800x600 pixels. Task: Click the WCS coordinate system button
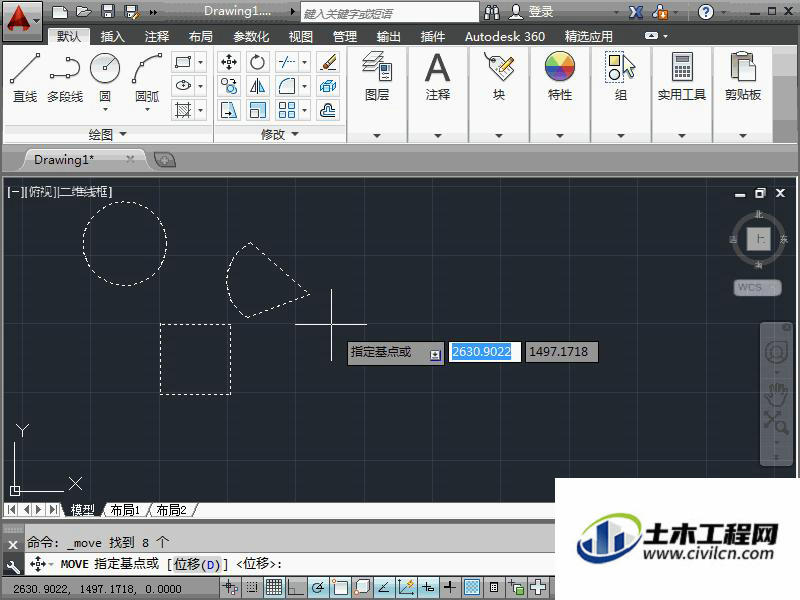(757, 288)
